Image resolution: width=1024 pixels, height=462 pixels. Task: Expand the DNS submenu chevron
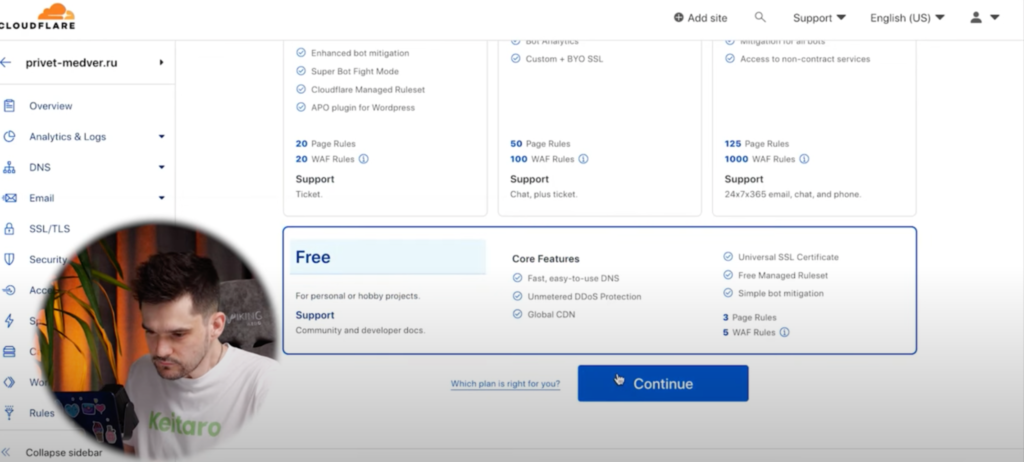pyautogui.click(x=161, y=167)
